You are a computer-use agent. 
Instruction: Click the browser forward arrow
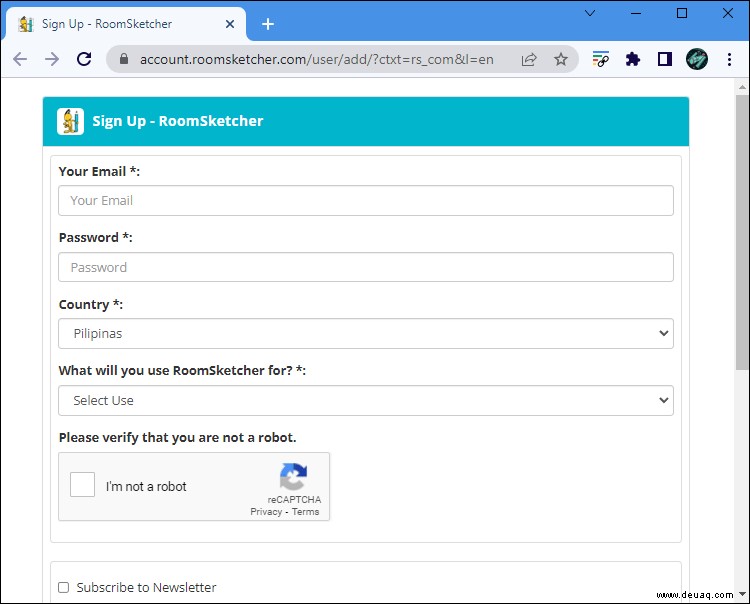52,59
